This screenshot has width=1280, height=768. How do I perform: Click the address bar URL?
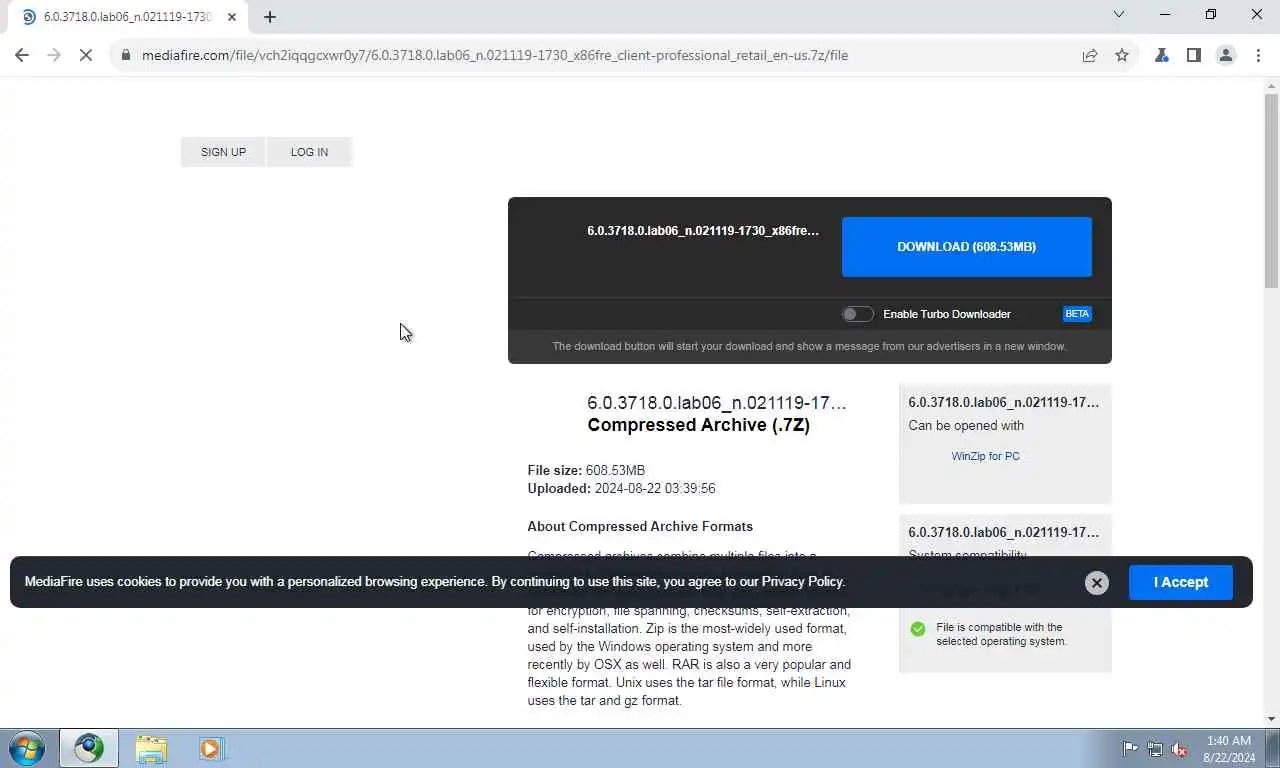coord(495,55)
